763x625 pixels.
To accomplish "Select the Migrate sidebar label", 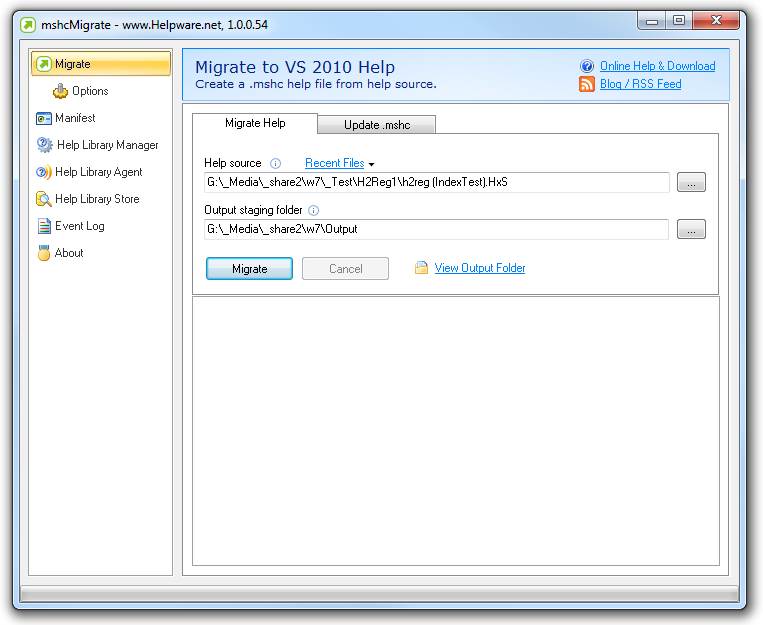I will click(73, 64).
